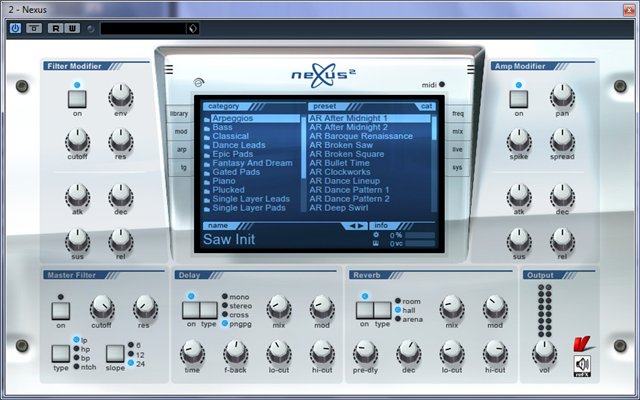Adjust the Filter Modifier cutoff knob
Screen dimensions: 640x400
pos(77,141)
